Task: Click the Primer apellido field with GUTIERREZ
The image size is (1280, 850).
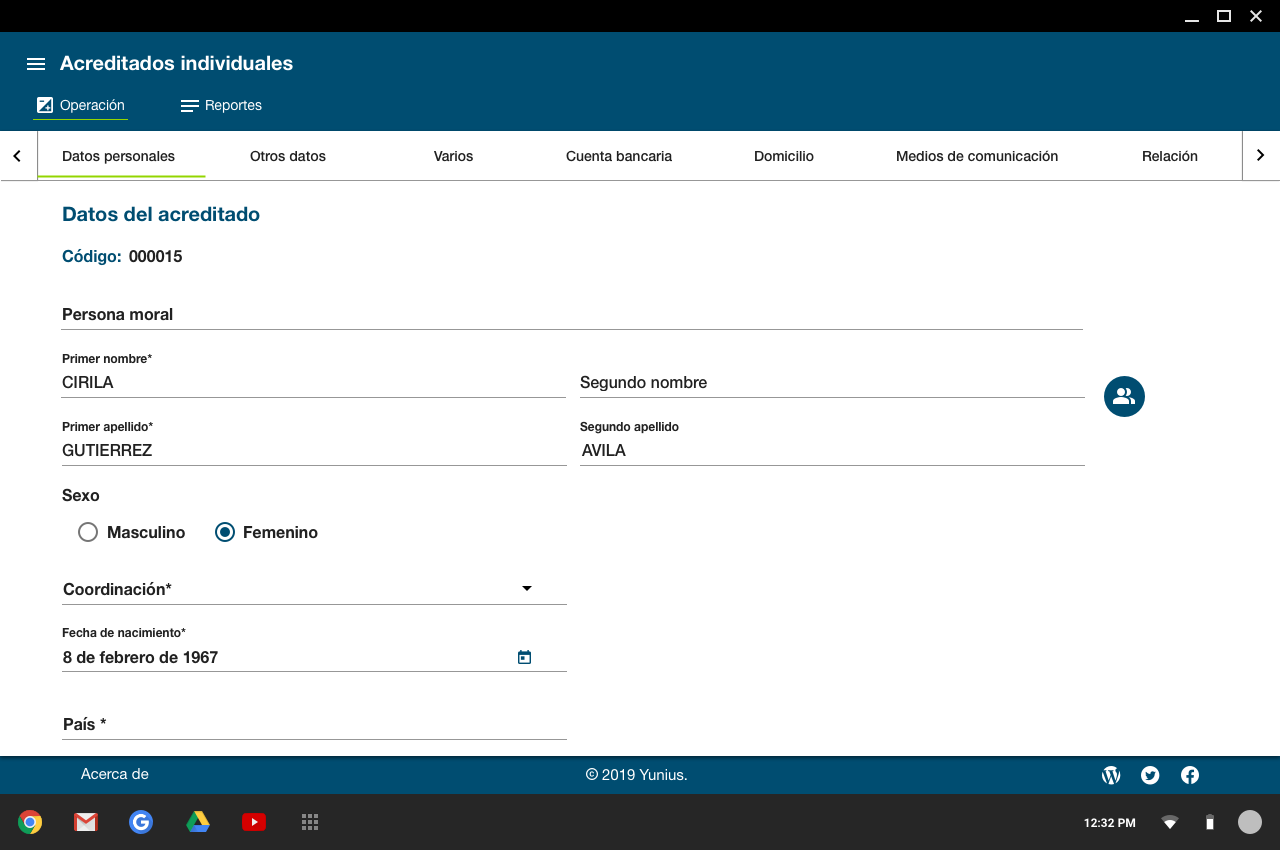Action: (x=314, y=451)
